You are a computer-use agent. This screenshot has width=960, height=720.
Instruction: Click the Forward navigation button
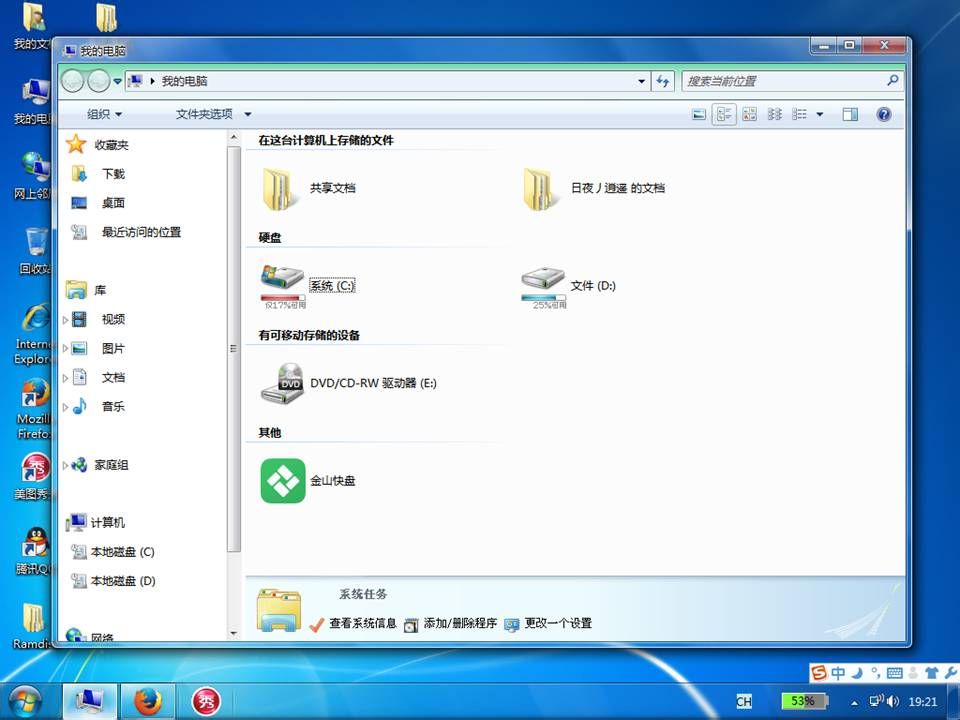tap(98, 81)
